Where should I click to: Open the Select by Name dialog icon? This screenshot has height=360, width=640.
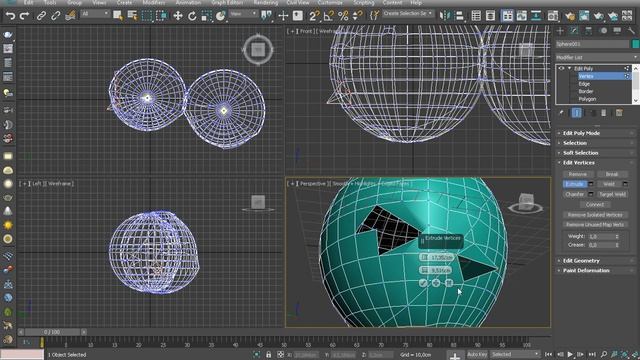point(132,16)
